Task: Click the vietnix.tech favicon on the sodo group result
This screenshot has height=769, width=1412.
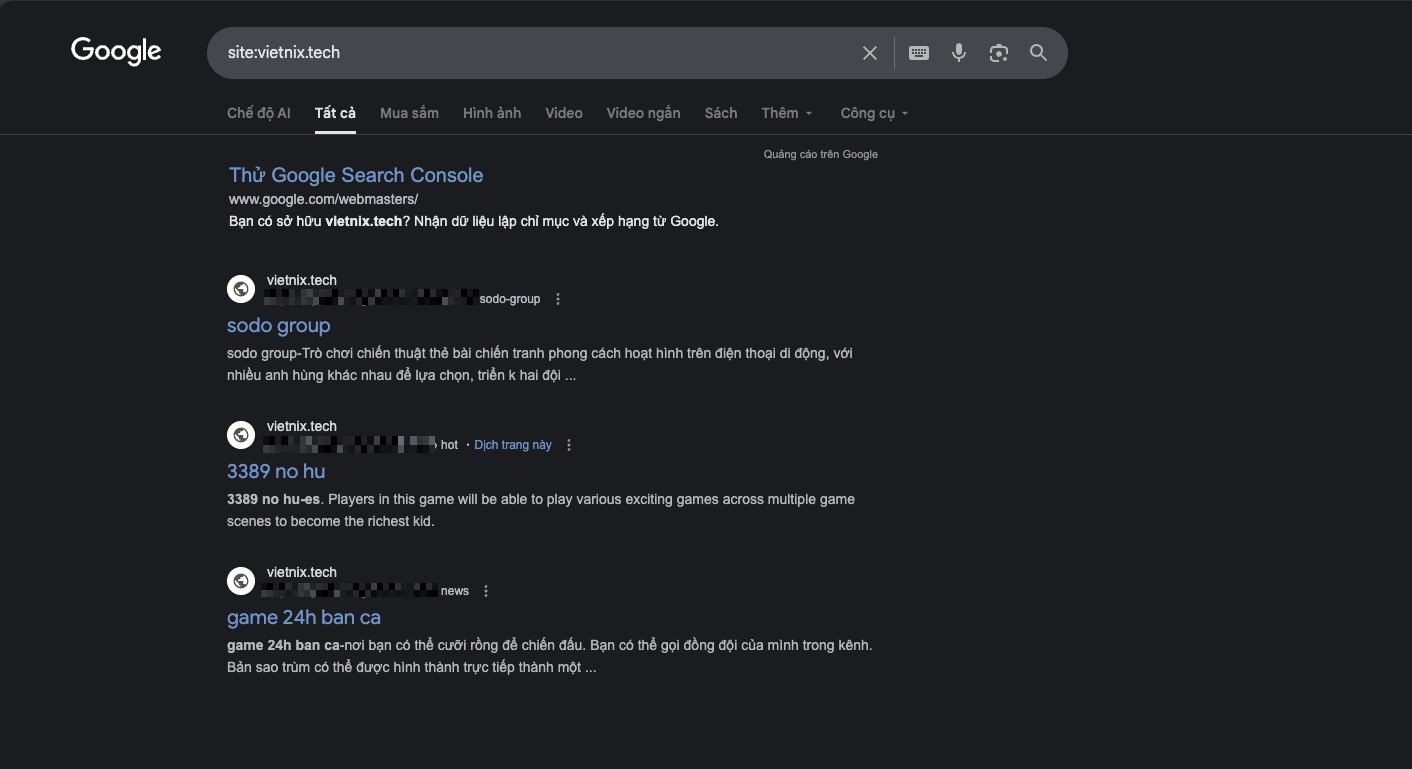Action: 241,288
